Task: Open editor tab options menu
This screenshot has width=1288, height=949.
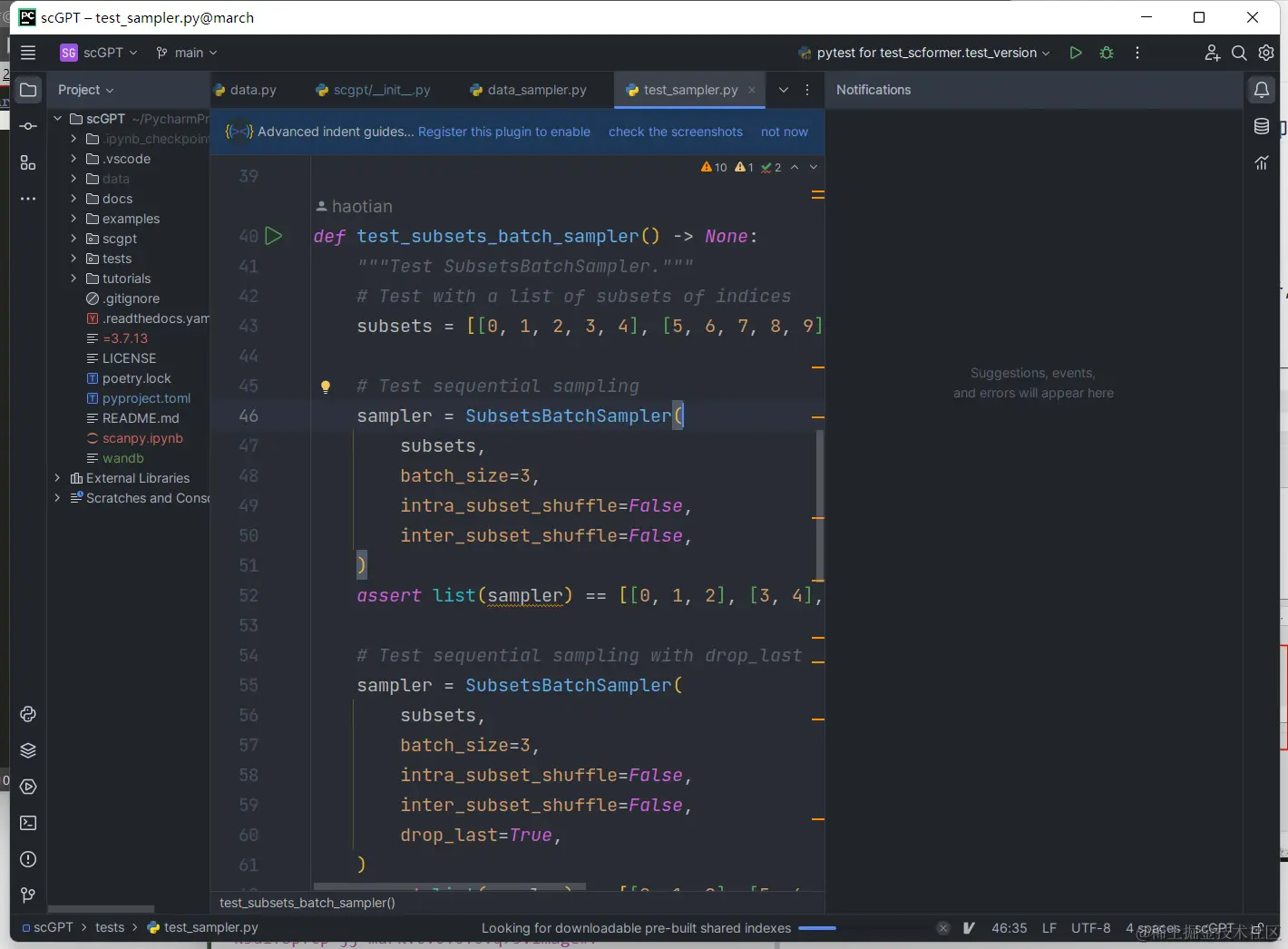Action: [807, 90]
